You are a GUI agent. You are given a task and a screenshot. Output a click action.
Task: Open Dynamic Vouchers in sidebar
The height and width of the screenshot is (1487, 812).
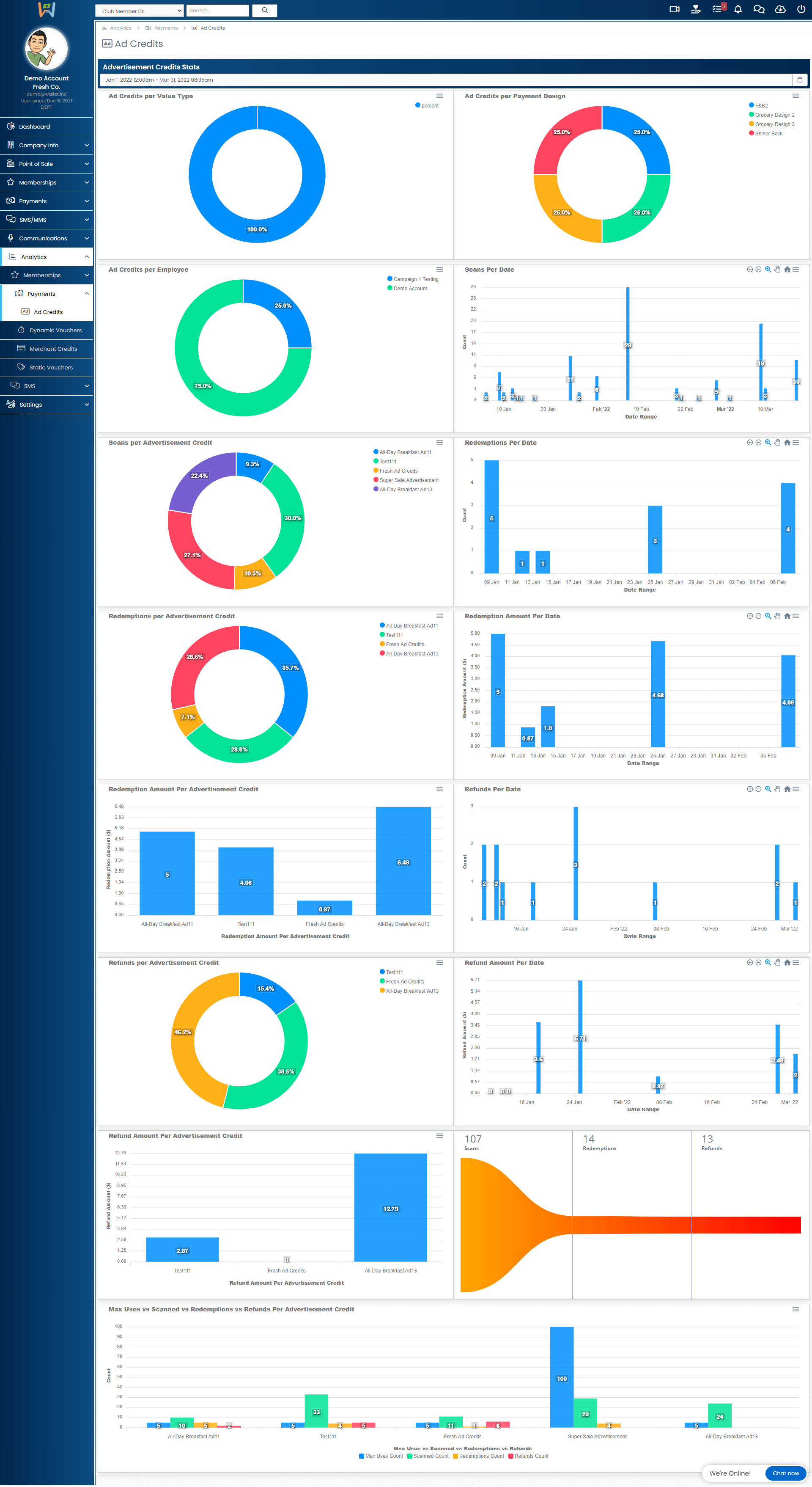tap(55, 330)
